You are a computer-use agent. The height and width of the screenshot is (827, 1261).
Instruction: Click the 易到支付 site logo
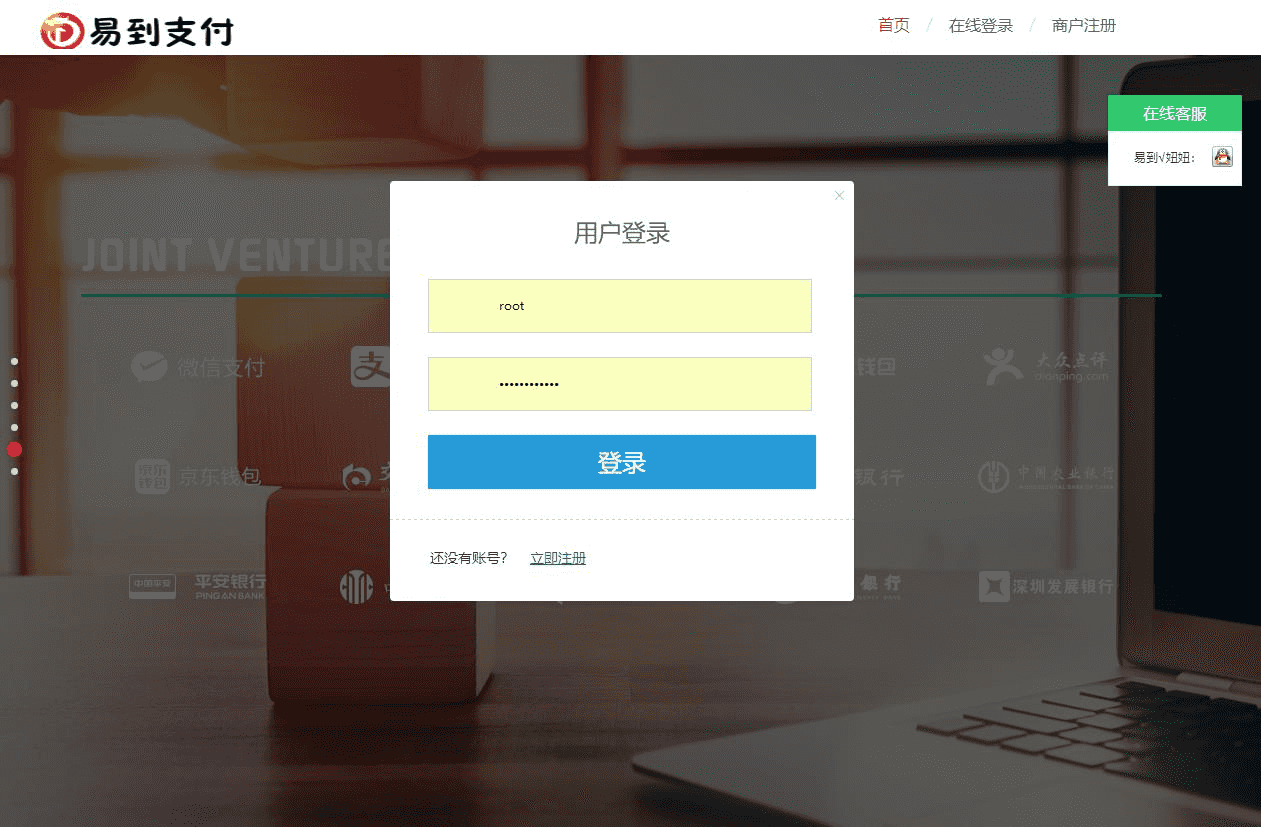[135, 30]
